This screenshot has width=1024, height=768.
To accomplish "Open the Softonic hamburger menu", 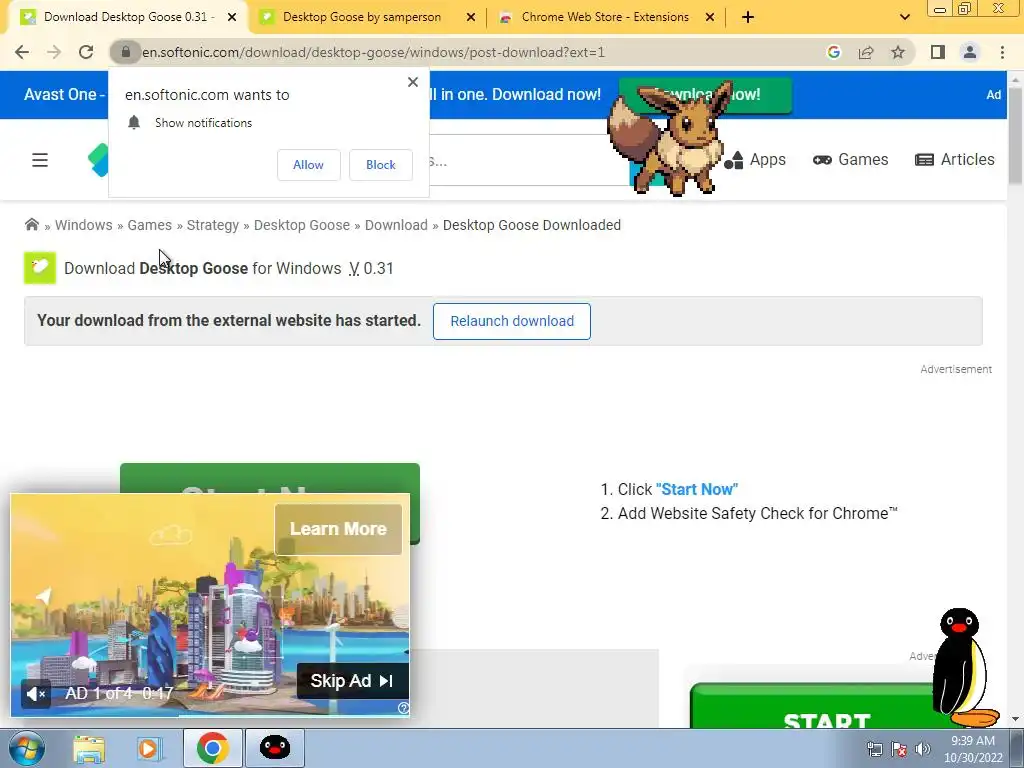I will click(40, 160).
